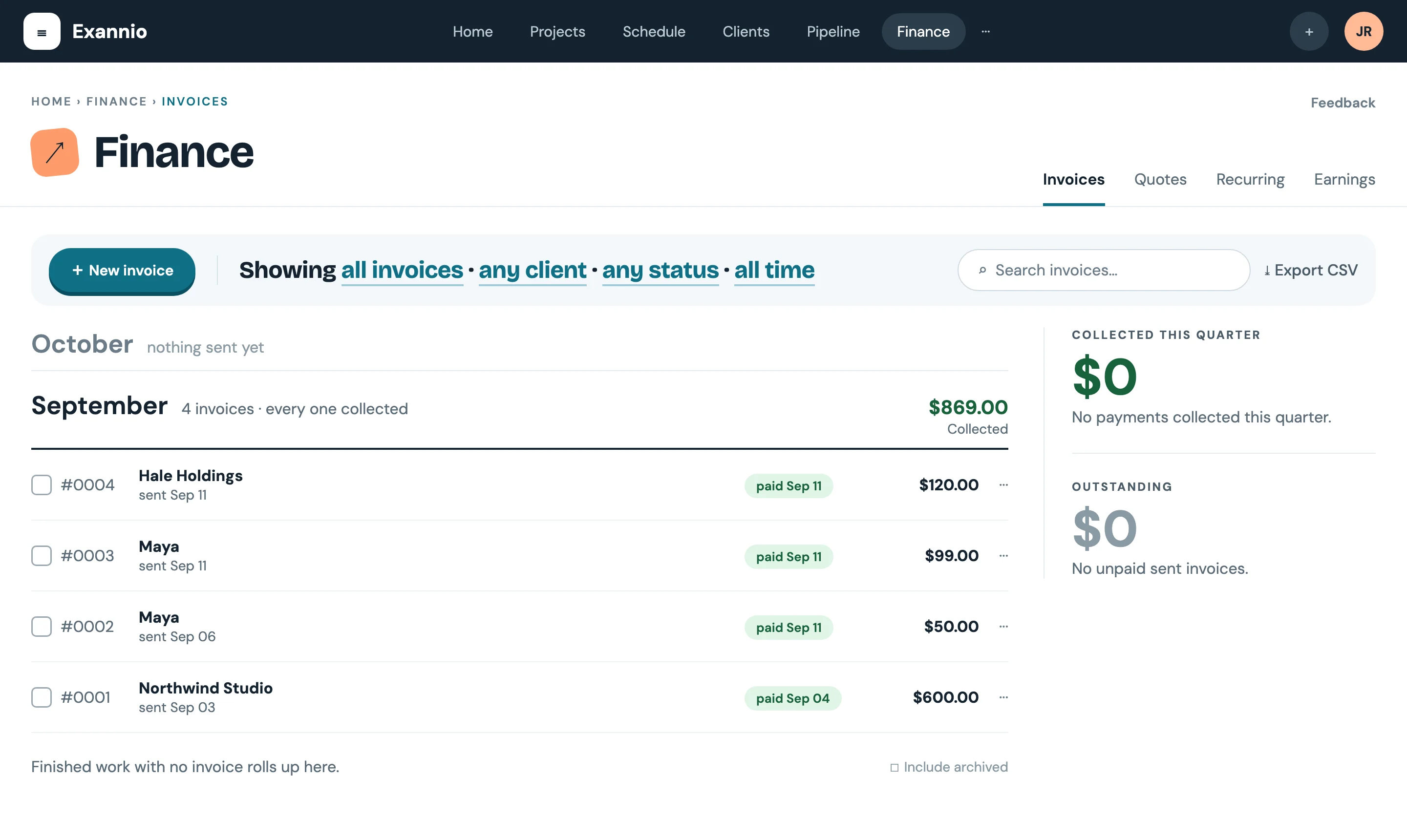This screenshot has height=840, width=1407.
Task: Open actions menu for invoice #0004
Action: tap(1003, 485)
